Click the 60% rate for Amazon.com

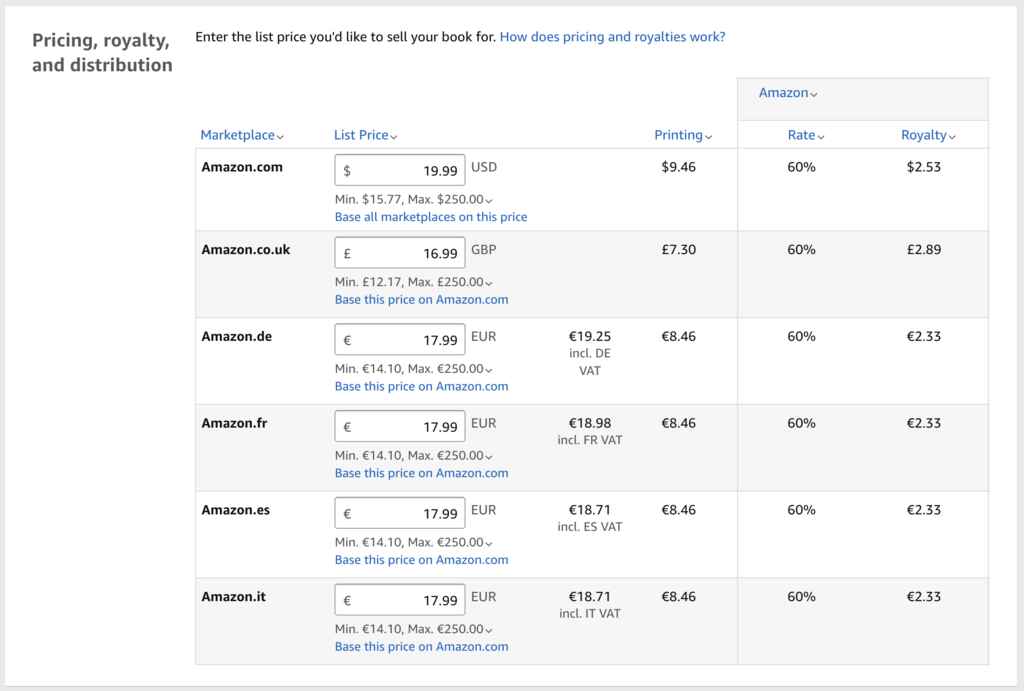click(x=801, y=167)
